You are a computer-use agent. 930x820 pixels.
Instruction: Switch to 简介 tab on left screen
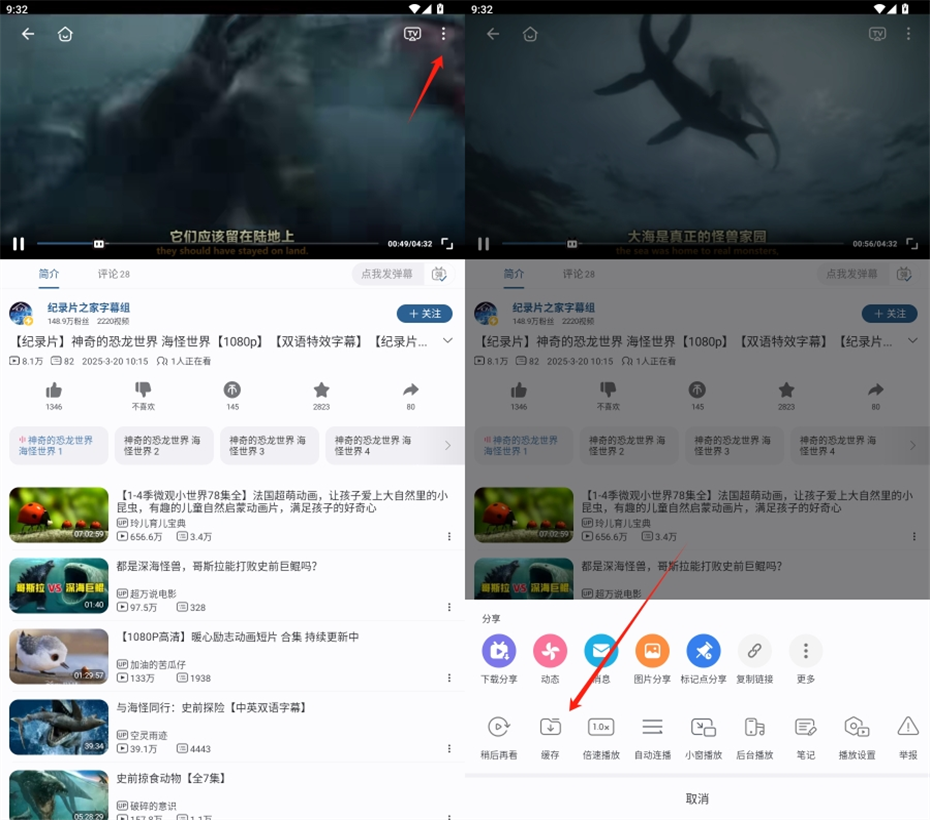point(49,273)
